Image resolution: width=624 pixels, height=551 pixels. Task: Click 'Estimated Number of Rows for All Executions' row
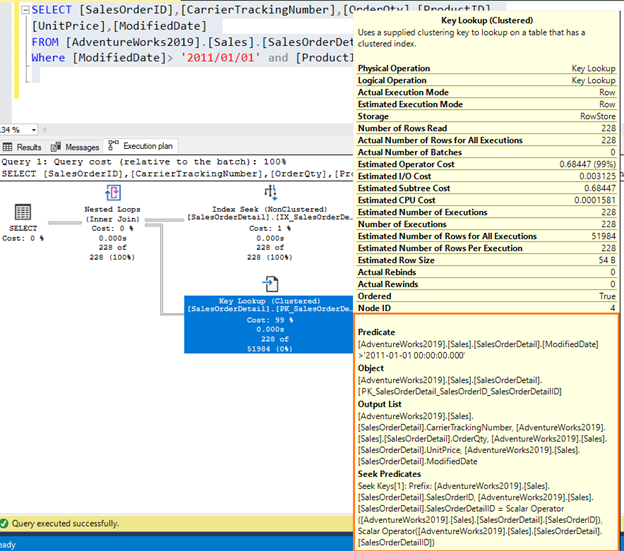coord(486,236)
